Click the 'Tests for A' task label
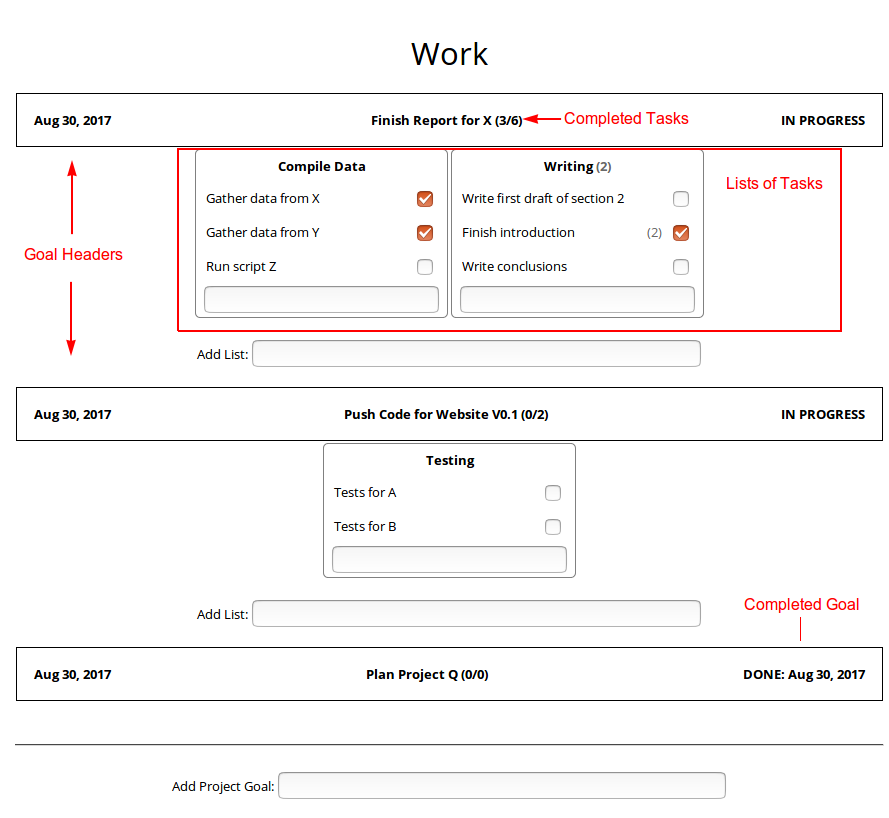 tap(365, 493)
